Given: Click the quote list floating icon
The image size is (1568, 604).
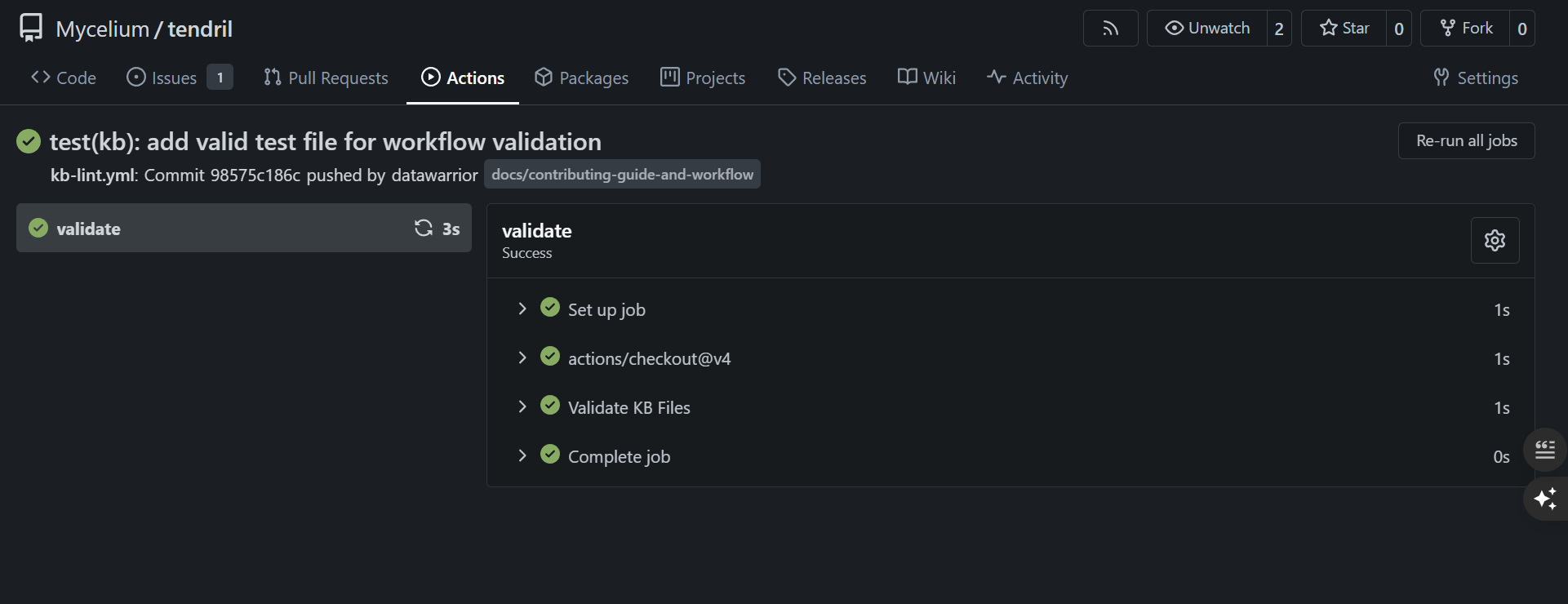Looking at the screenshot, I should point(1544,450).
